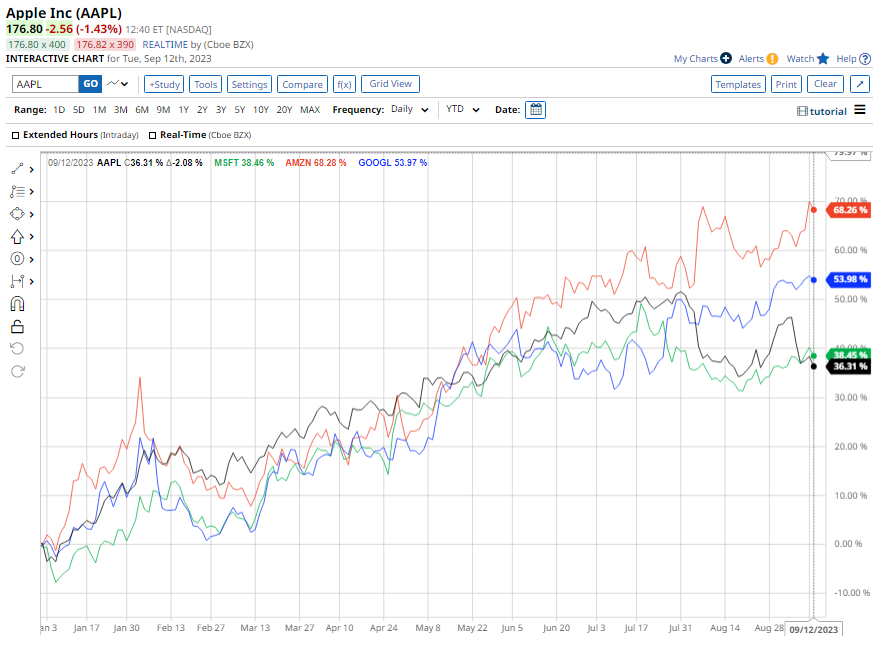Click the blue GOOGL 53.98% price label
This screenshot has height=646, width=888.
coord(848,279)
